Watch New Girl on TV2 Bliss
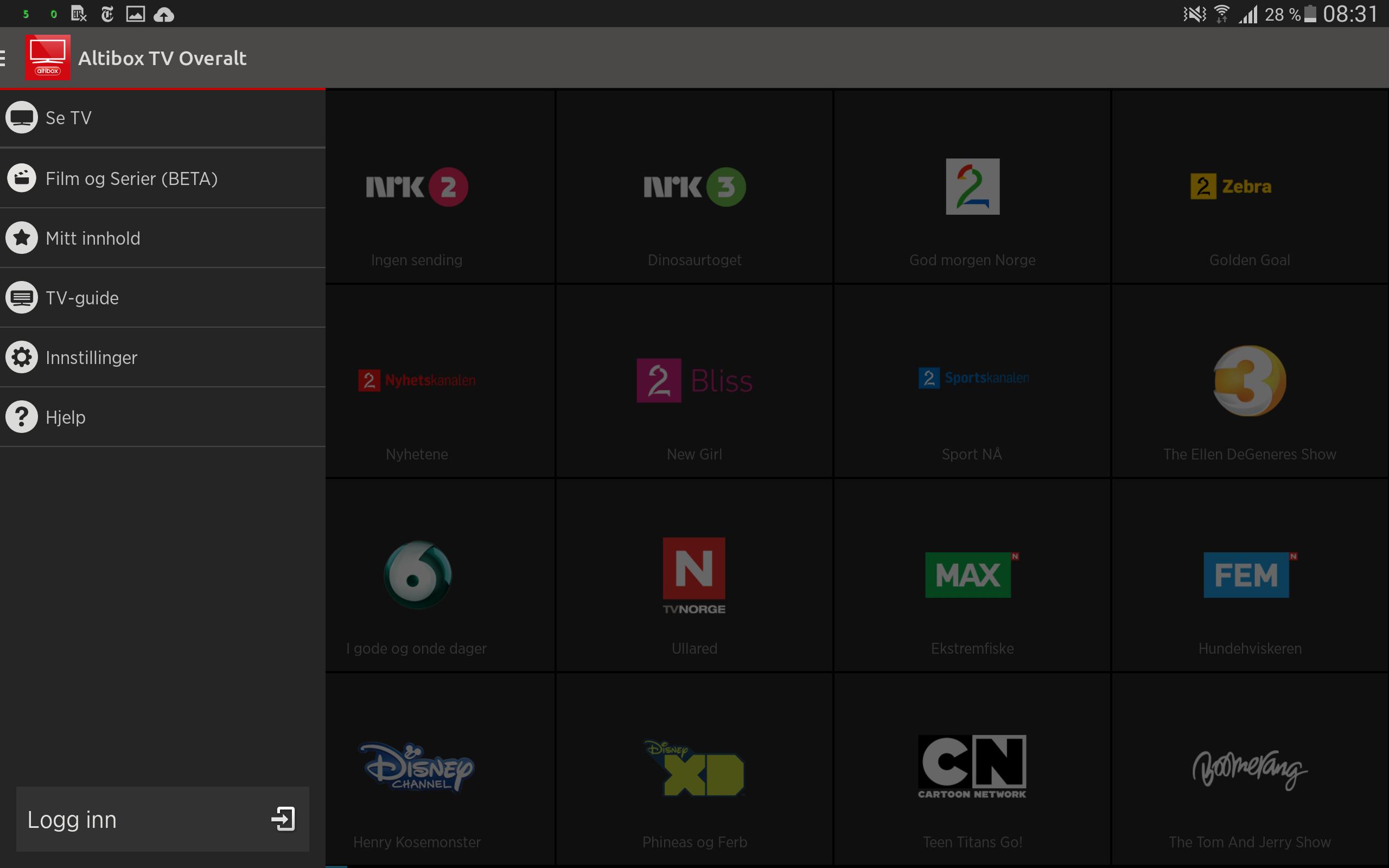1389x868 pixels. [694, 380]
